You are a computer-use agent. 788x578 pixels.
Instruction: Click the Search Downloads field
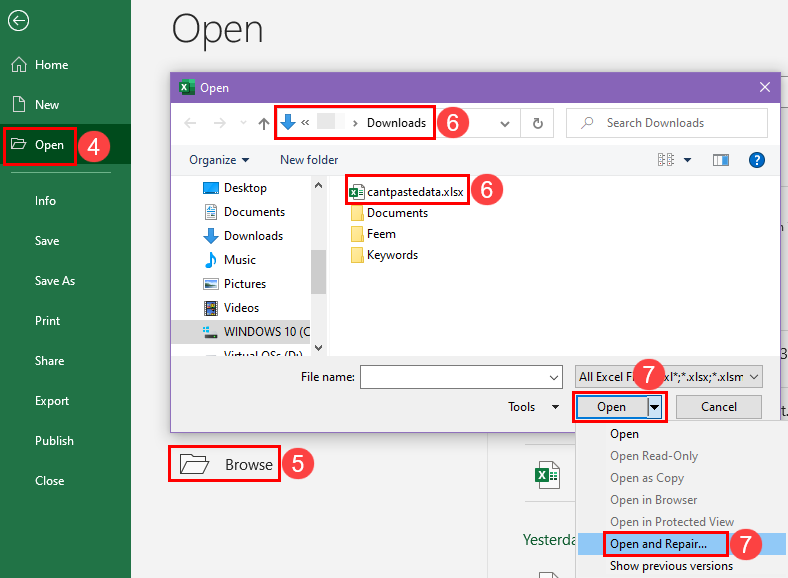[667, 123]
